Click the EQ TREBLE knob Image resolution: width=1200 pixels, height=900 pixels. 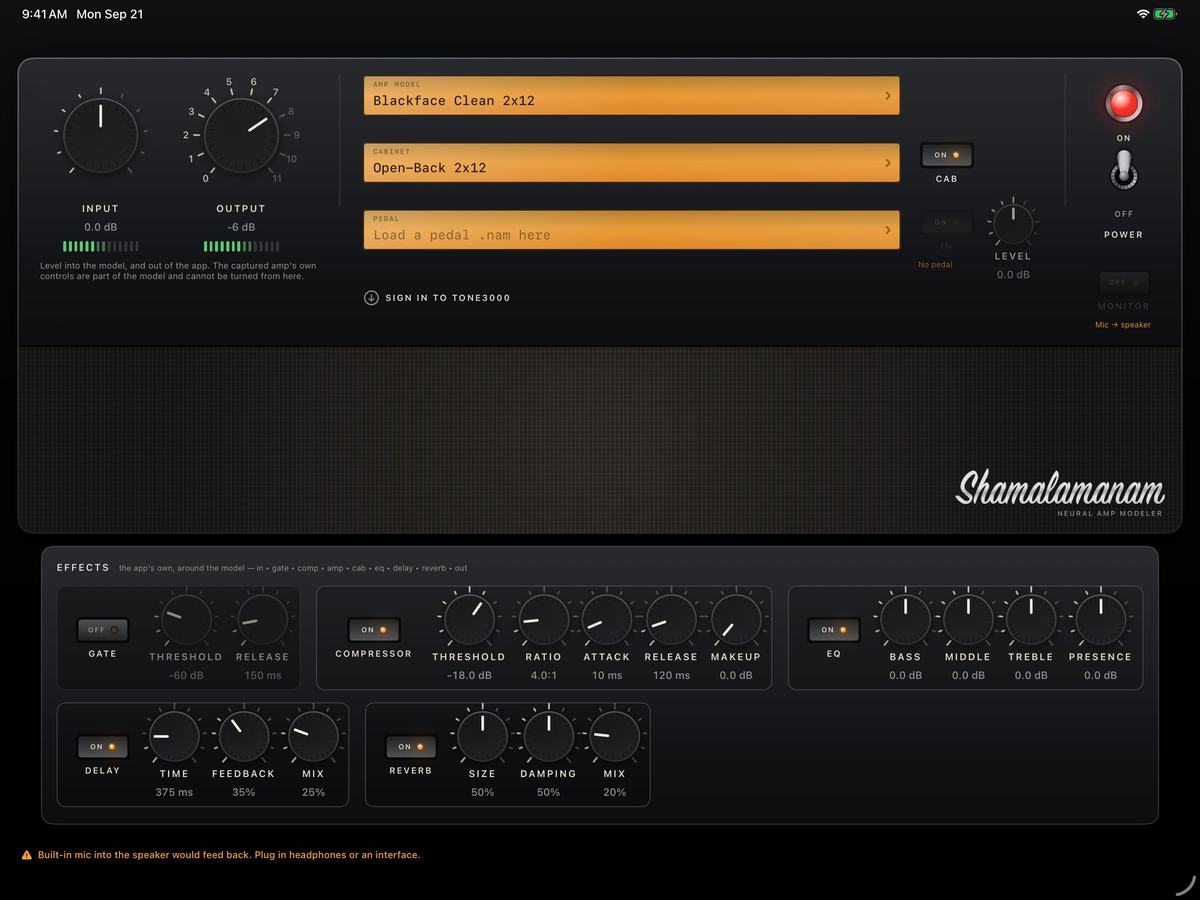click(1031, 619)
